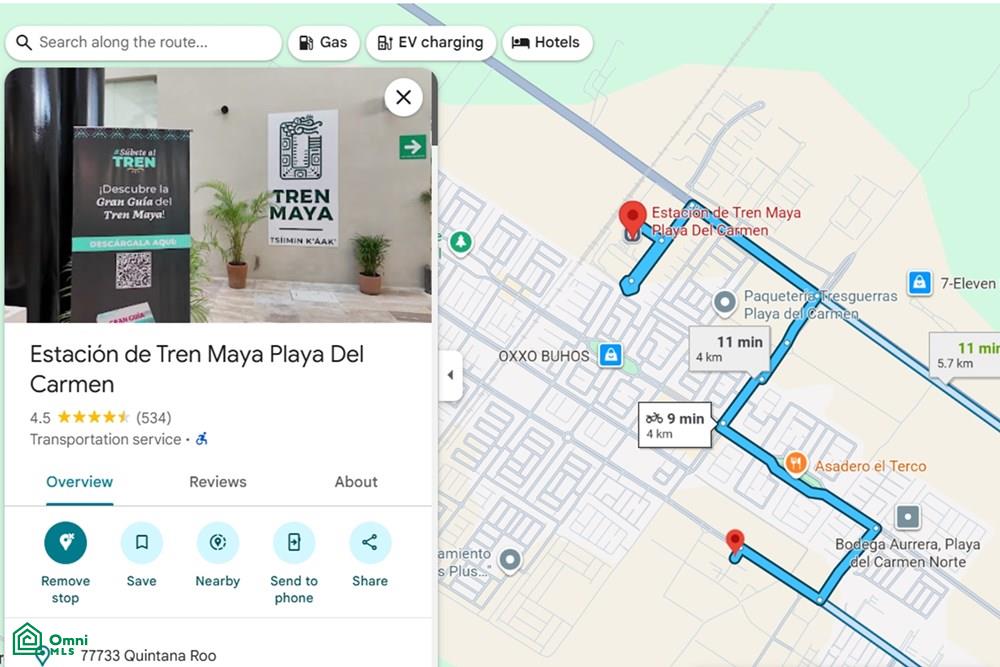Filter route by Gas stations
Viewport: 1000px width, 667px height.
click(324, 43)
